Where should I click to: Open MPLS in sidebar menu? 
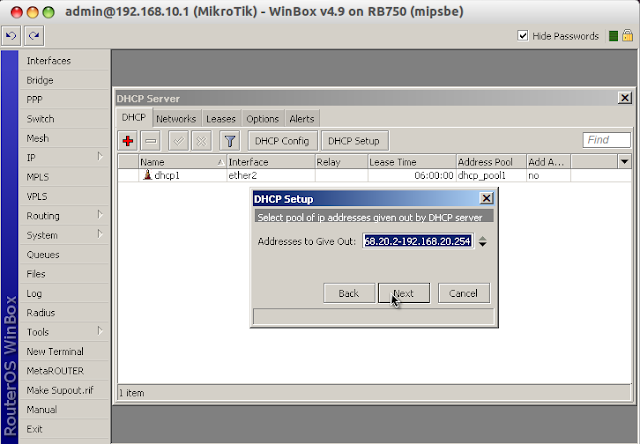pyautogui.click(x=64, y=177)
